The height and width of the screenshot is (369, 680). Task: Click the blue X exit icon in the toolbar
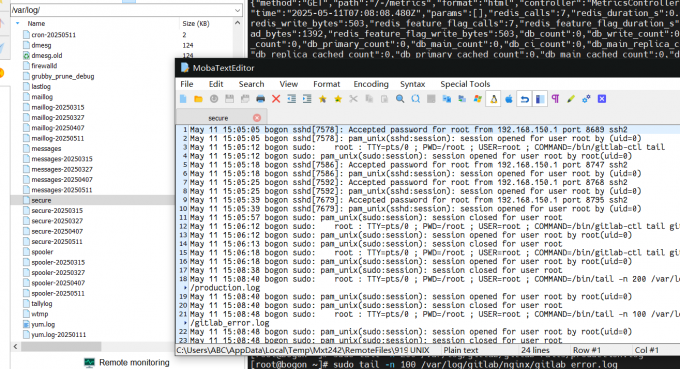pyautogui.click(x=602, y=99)
